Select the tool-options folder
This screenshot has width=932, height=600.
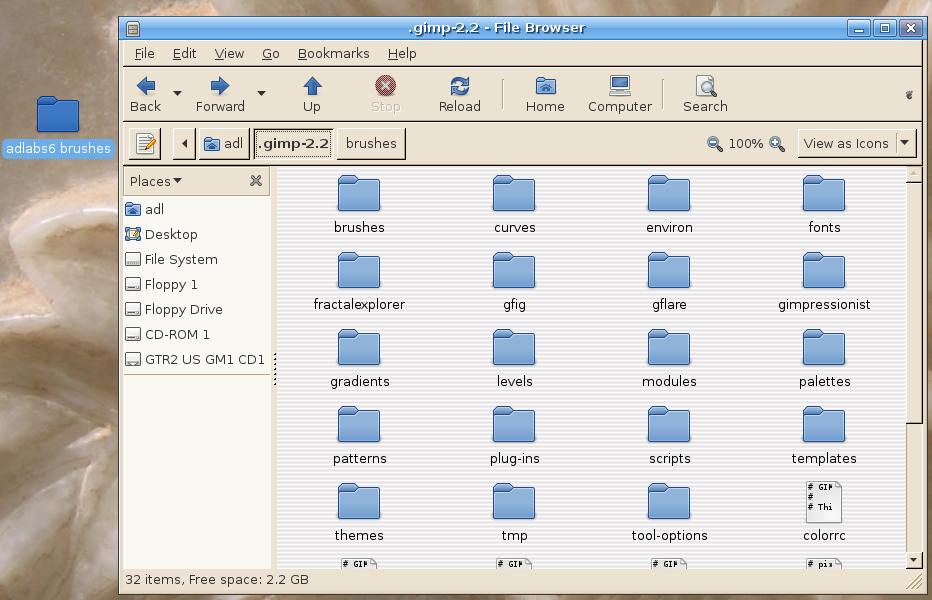tap(669, 512)
